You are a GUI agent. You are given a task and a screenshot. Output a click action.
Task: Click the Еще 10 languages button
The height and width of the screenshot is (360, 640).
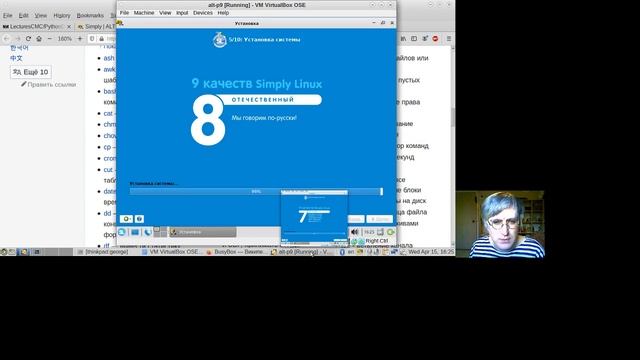[31, 72]
